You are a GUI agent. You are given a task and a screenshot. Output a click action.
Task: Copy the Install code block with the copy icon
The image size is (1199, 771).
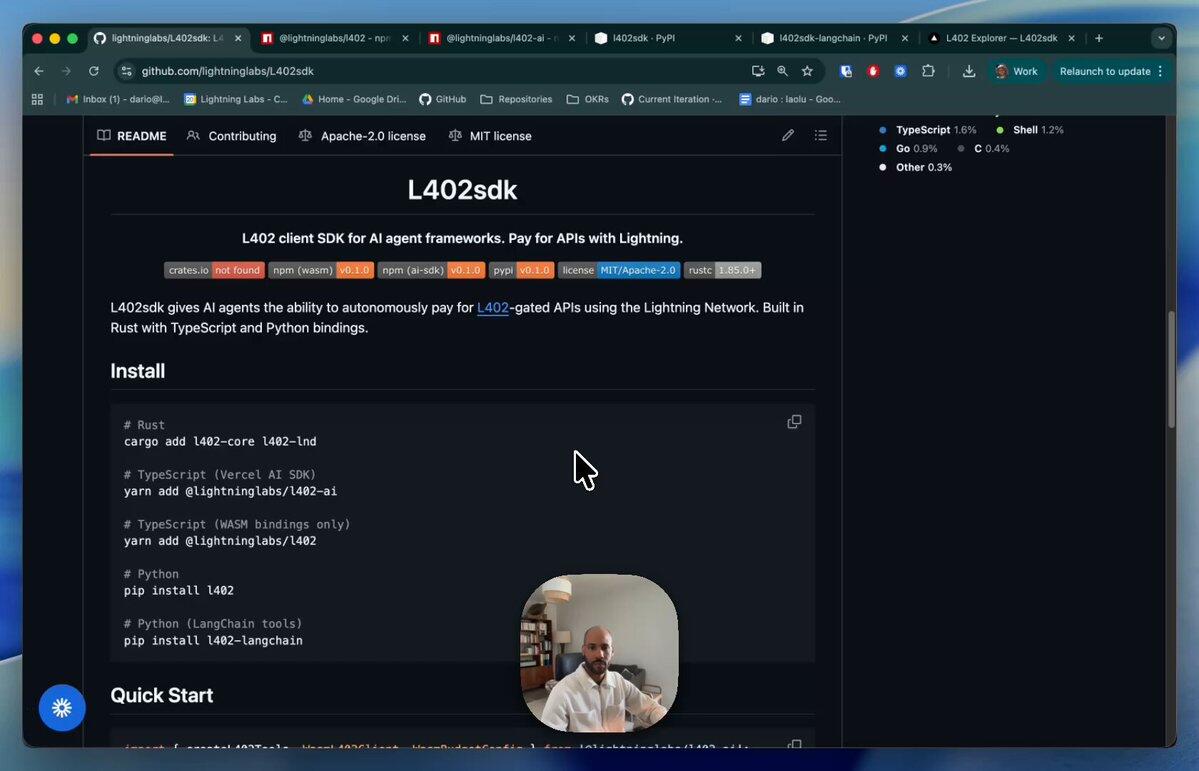point(794,422)
